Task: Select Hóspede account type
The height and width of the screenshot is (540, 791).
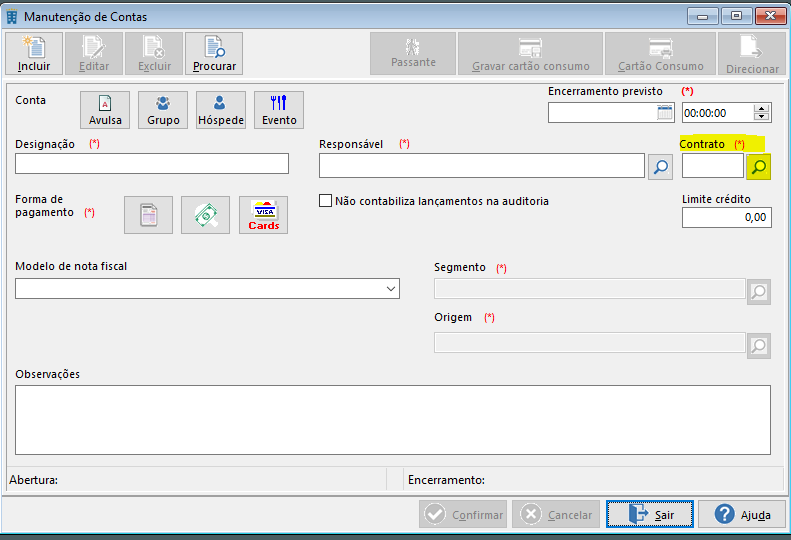Action: pyautogui.click(x=221, y=110)
